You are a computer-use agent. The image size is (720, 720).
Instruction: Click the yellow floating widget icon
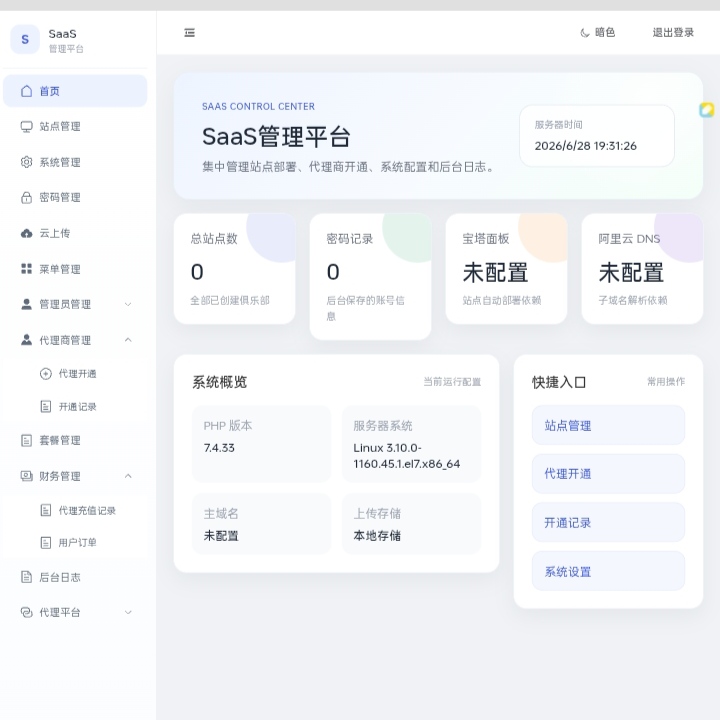pos(707,110)
